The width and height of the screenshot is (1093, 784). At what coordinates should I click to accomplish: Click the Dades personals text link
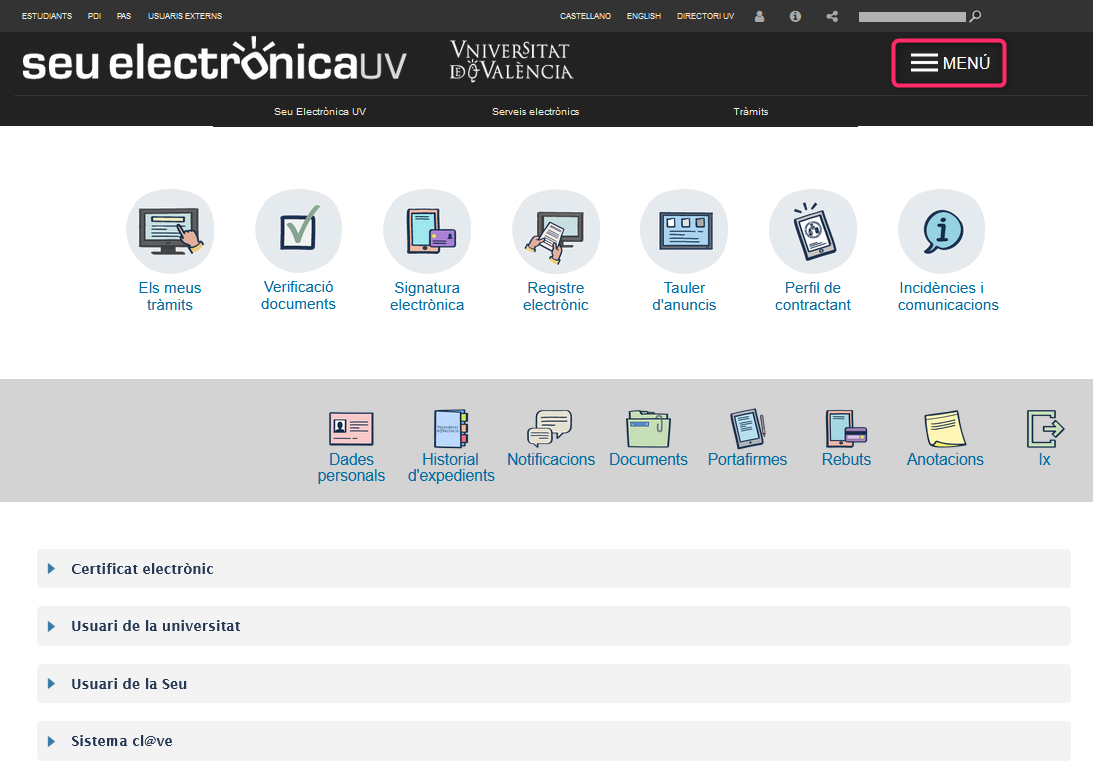[x=351, y=468]
